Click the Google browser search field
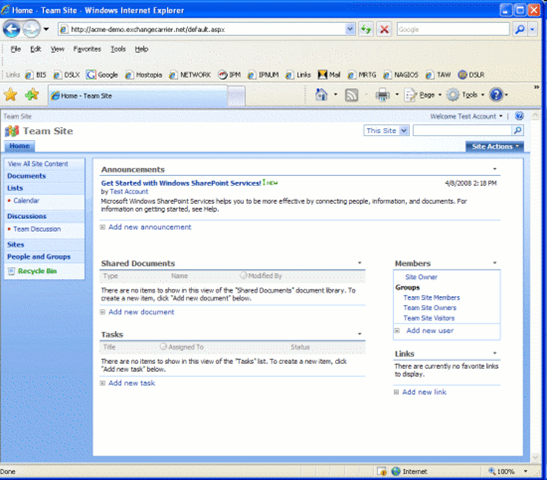The image size is (547, 480). (x=453, y=29)
